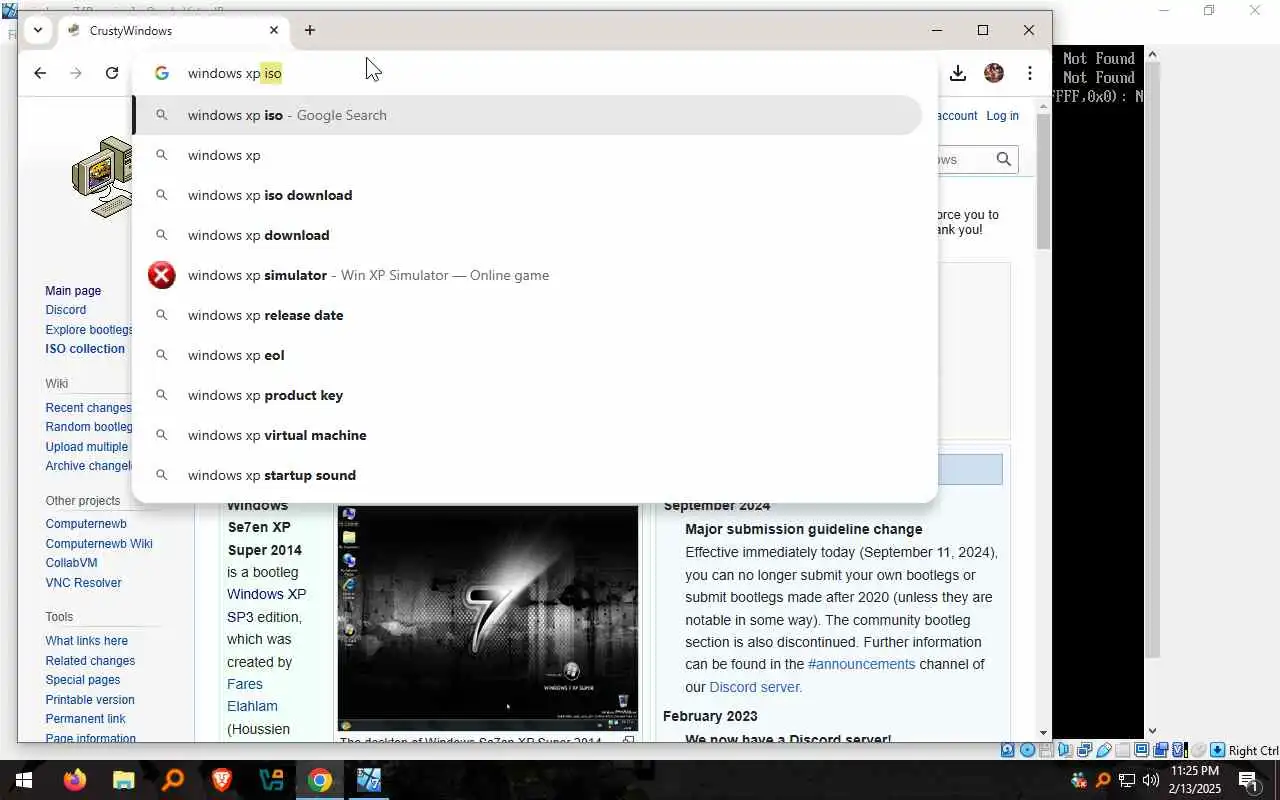1280x800 pixels.
Task: Click the system tray network icon
Action: (1127, 780)
